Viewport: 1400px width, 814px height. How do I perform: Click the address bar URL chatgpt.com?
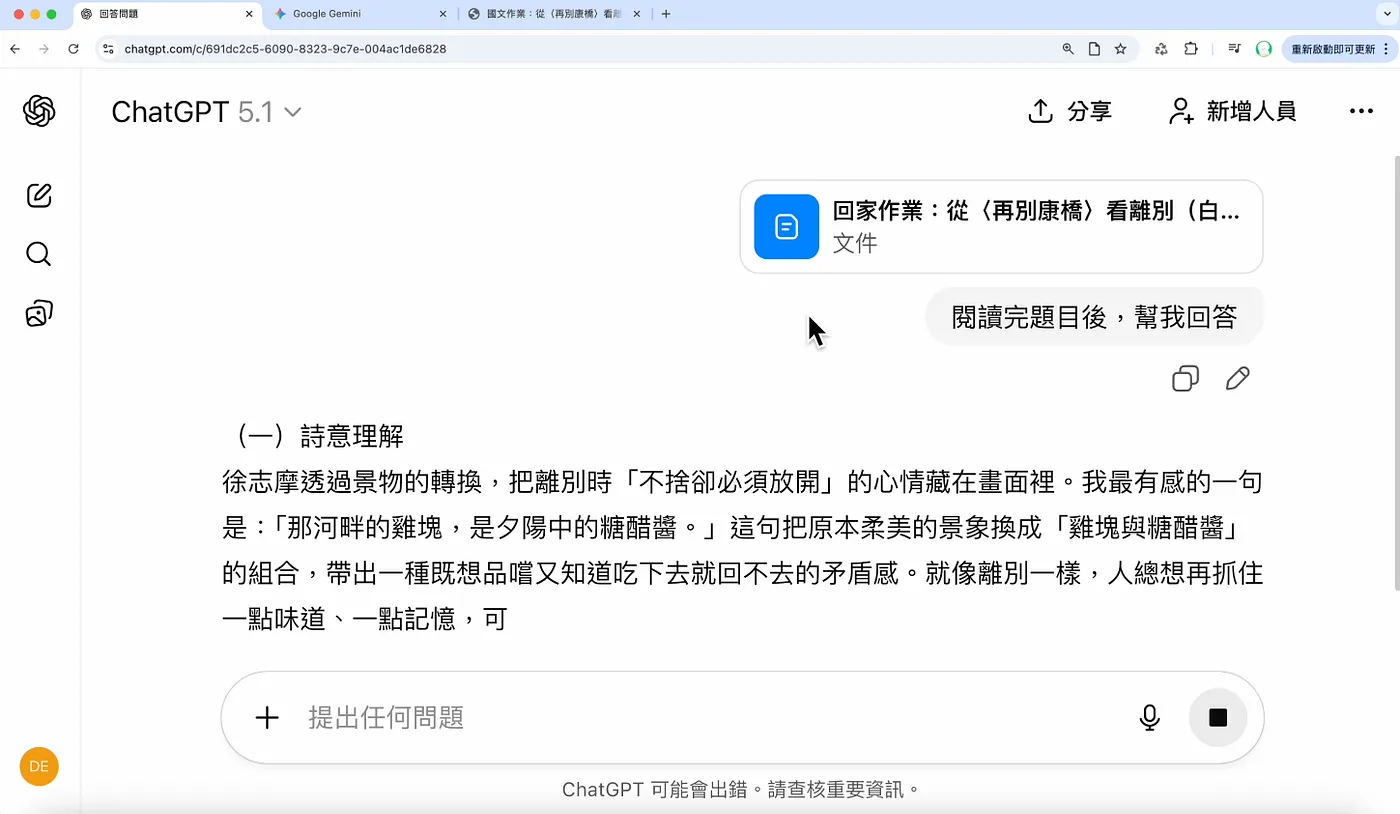pyautogui.click(x=285, y=48)
